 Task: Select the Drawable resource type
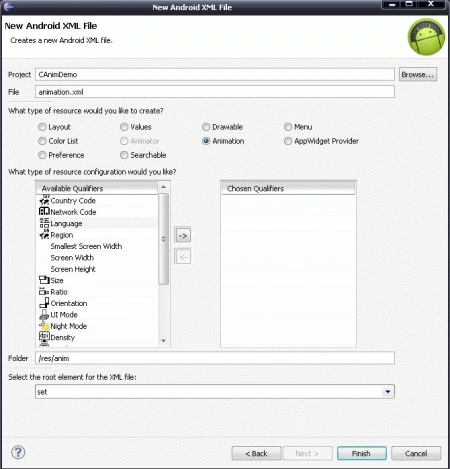point(206,127)
